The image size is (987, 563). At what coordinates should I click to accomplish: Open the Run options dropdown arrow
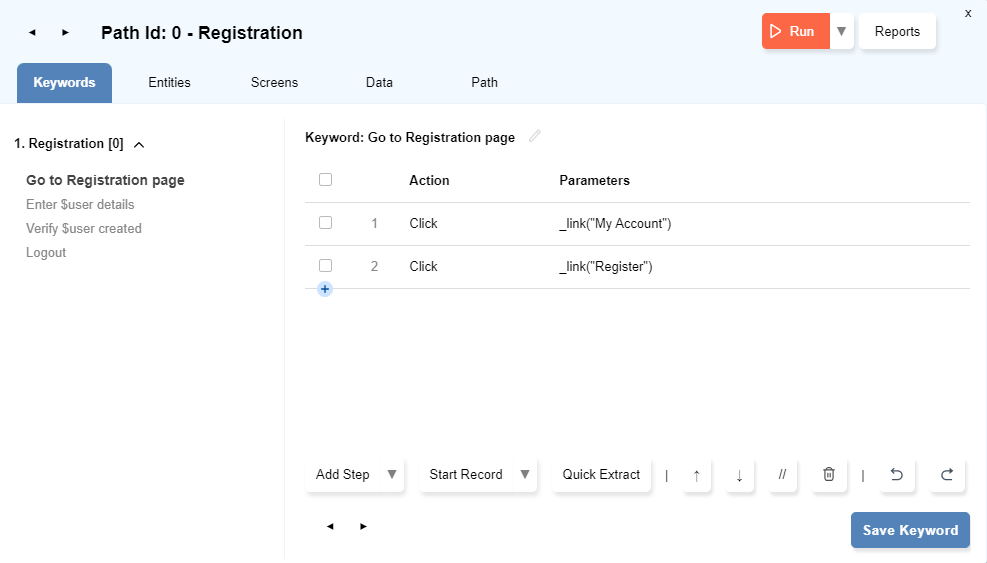(x=841, y=31)
